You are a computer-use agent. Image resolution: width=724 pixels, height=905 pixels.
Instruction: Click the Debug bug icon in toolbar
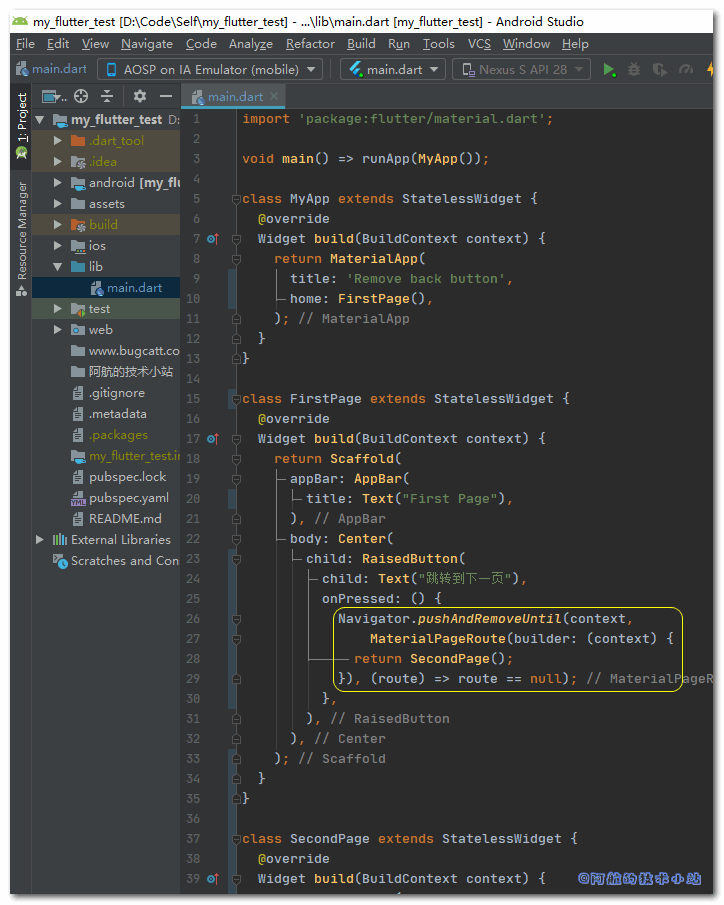634,70
